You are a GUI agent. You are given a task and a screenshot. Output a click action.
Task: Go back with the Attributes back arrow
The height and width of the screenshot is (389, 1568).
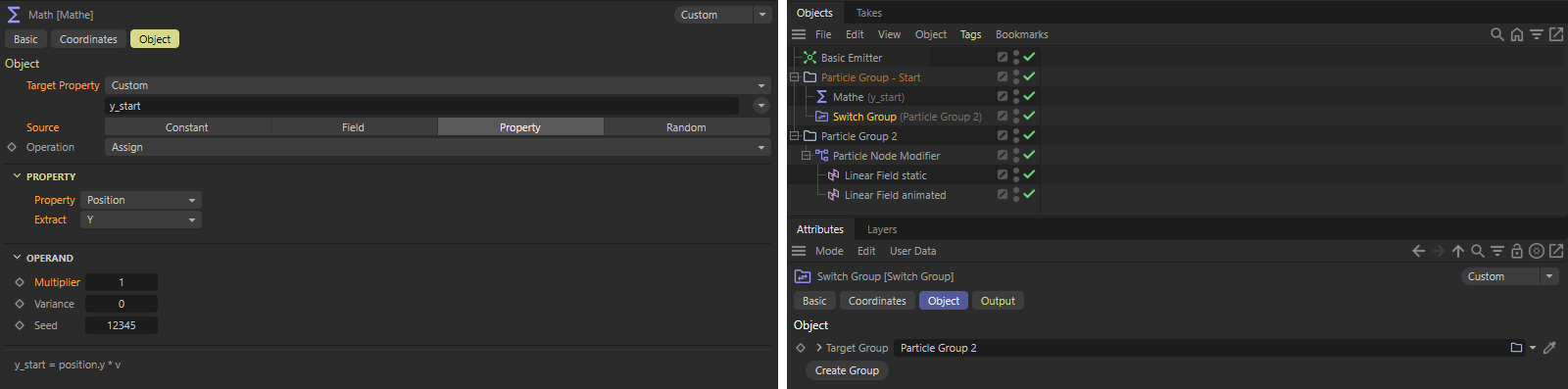[x=1418, y=251]
